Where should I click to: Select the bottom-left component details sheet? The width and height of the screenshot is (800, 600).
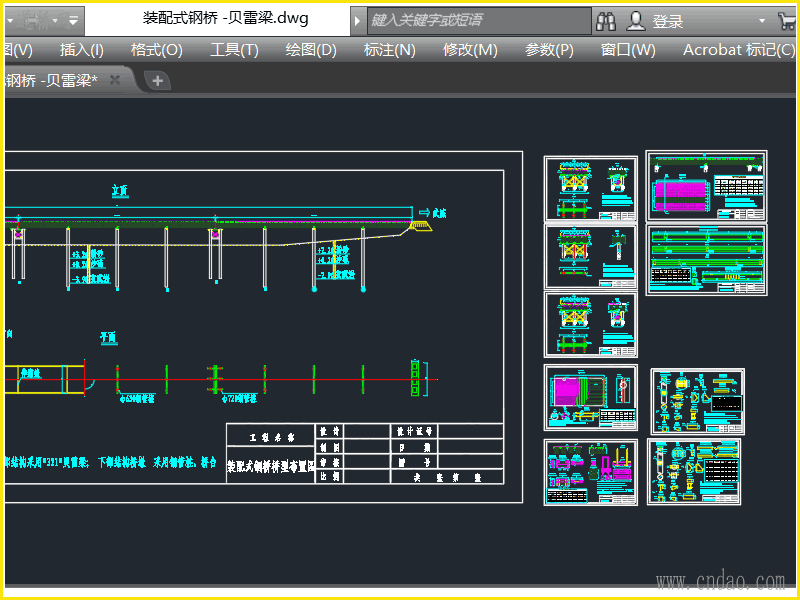(590, 472)
